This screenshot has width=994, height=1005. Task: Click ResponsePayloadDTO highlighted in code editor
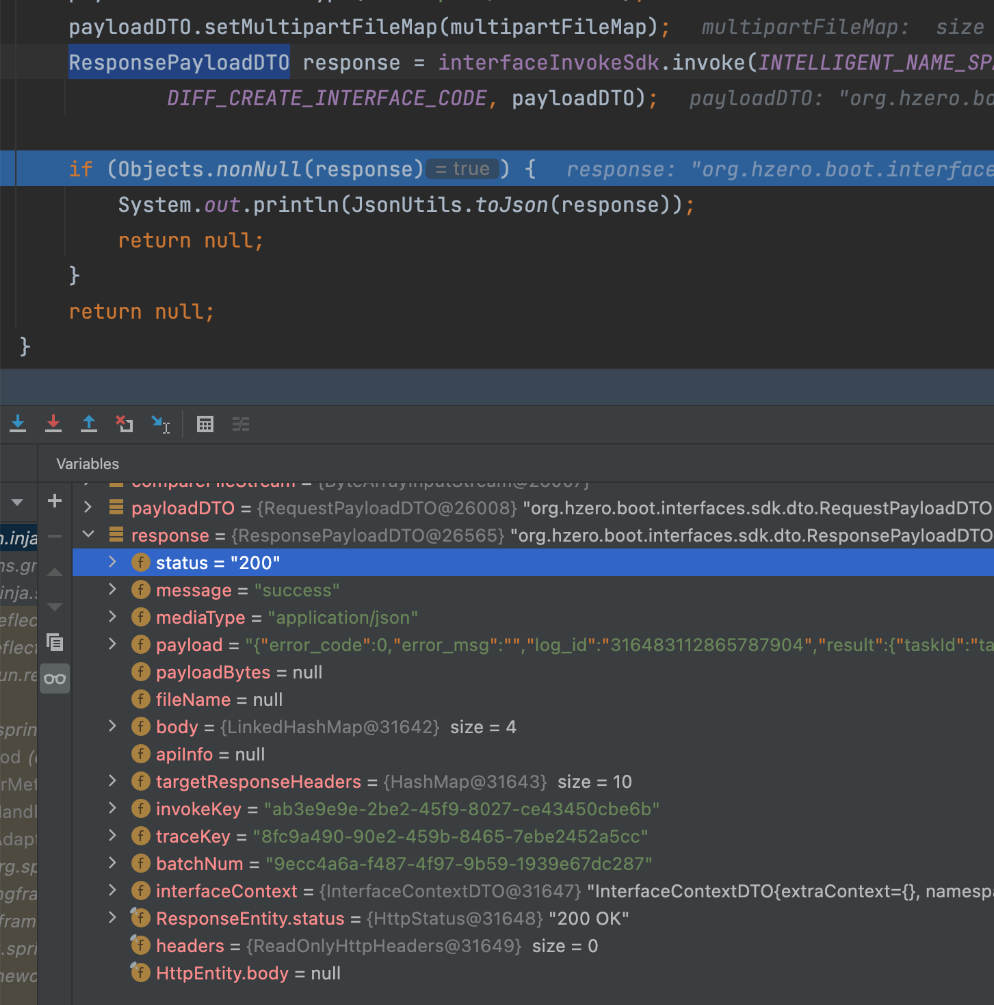pyautogui.click(x=179, y=62)
